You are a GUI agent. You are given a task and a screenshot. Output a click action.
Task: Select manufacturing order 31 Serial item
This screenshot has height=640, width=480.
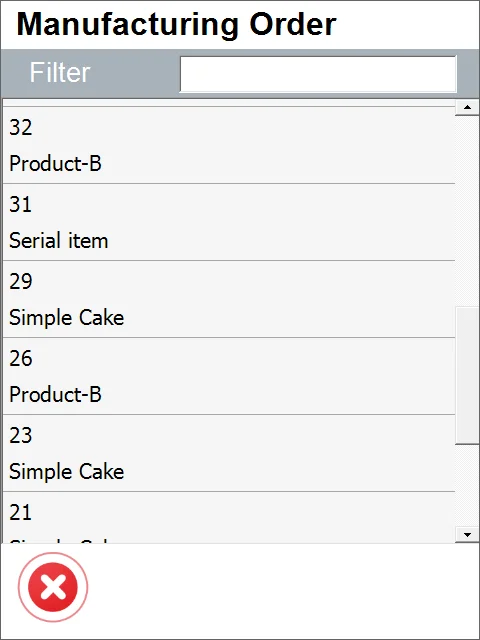click(229, 222)
